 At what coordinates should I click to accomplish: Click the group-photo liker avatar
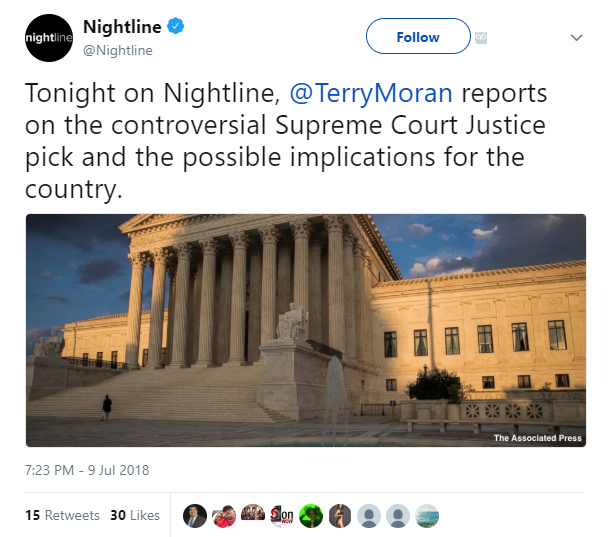coord(253,516)
